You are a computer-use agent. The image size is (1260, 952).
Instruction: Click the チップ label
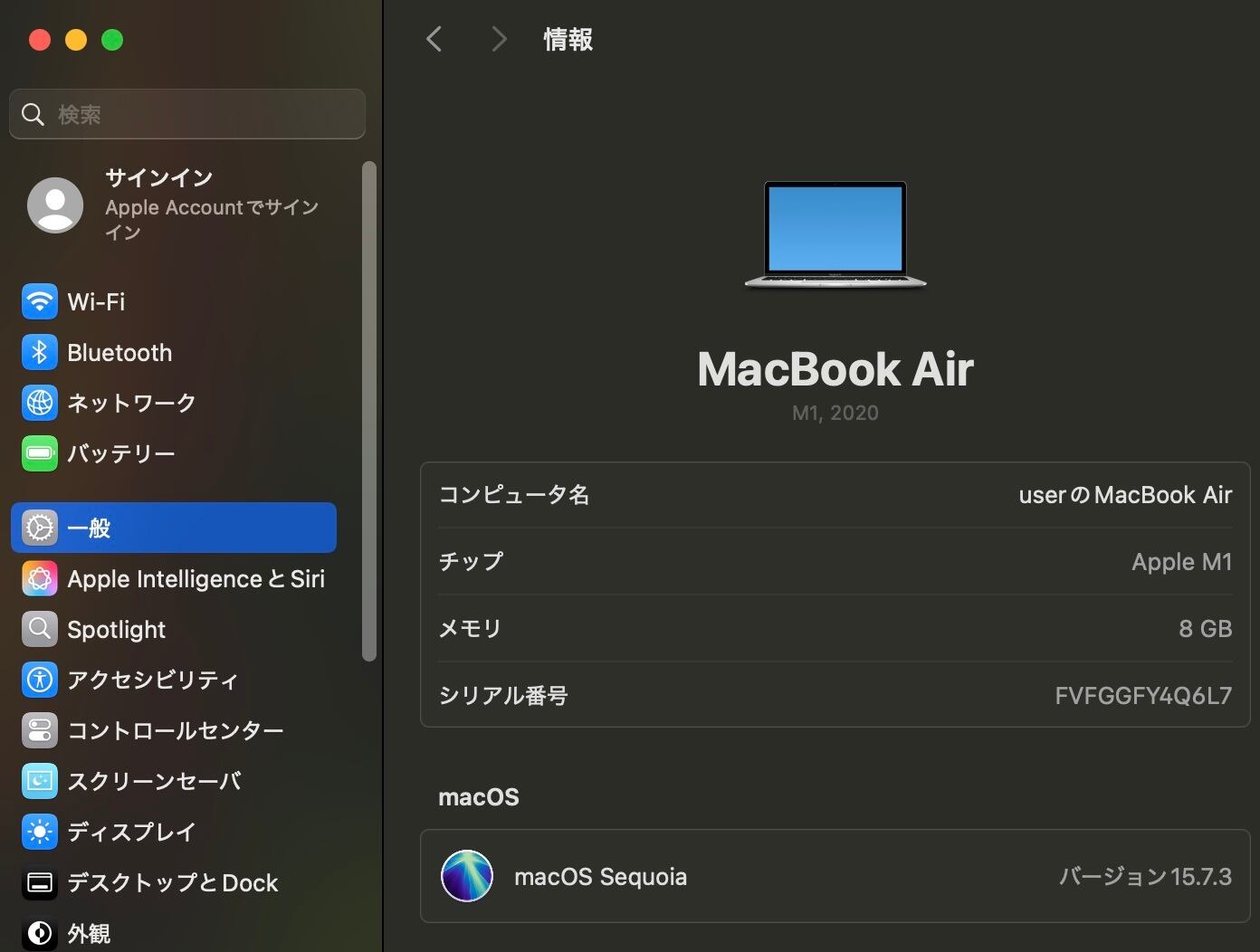pos(471,562)
